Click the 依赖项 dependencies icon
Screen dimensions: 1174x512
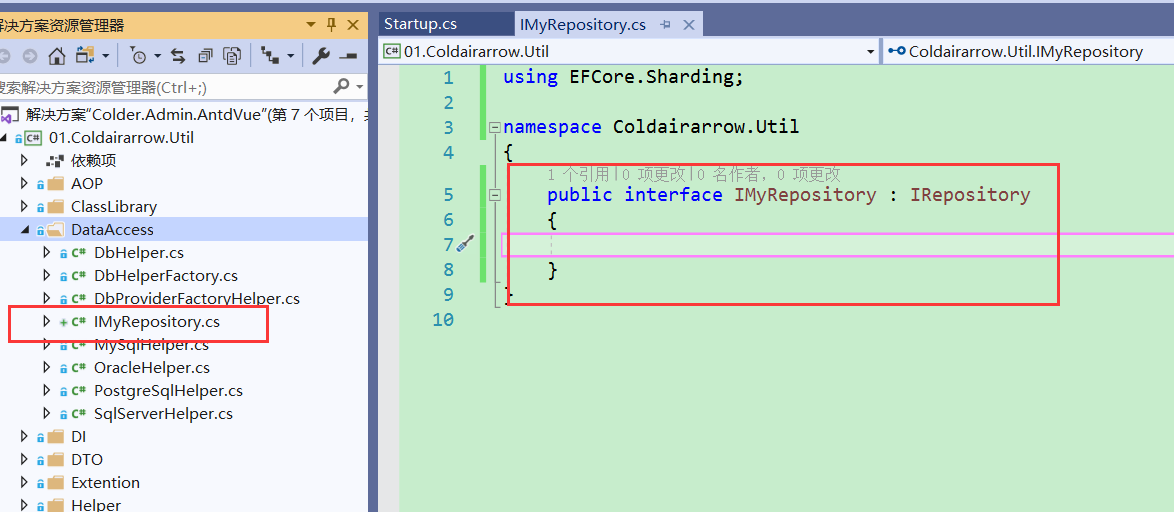pyautogui.click(x=55, y=161)
